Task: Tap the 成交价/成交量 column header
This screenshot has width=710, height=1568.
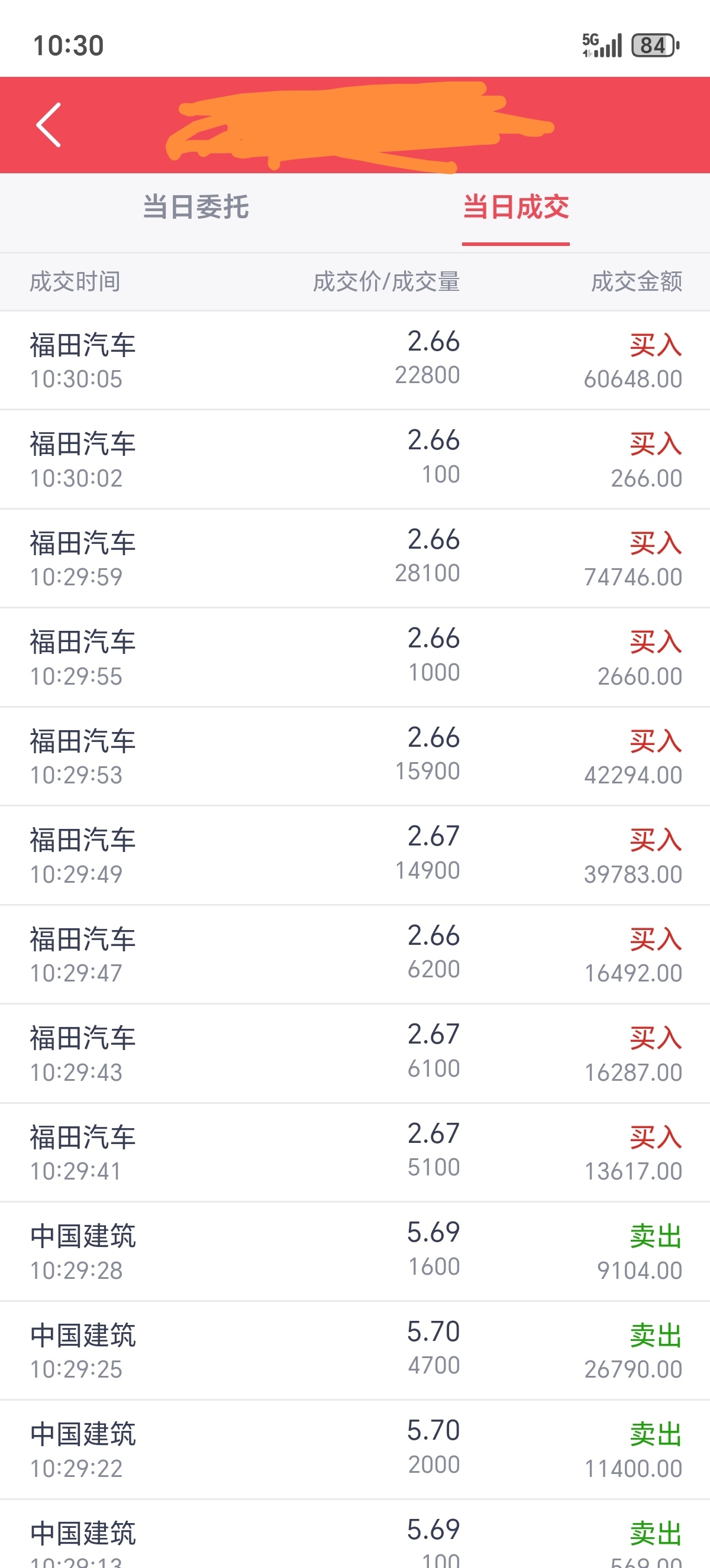Action: [386, 282]
